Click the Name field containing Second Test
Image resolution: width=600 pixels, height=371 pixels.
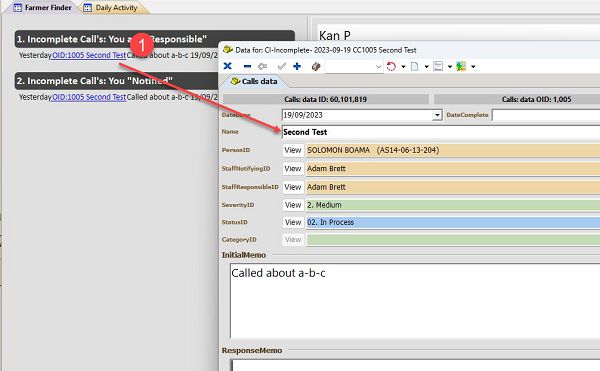(x=441, y=132)
